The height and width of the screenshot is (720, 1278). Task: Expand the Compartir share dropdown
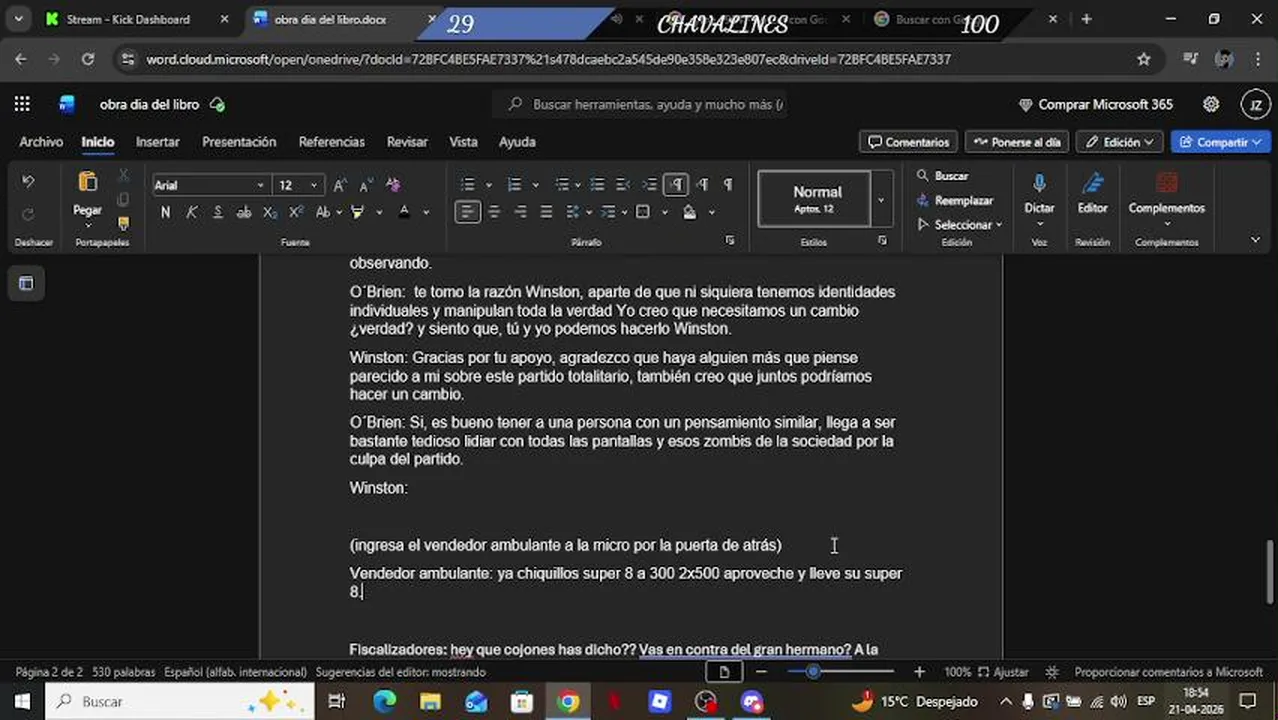pyautogui.click(x=1259, y=142)
